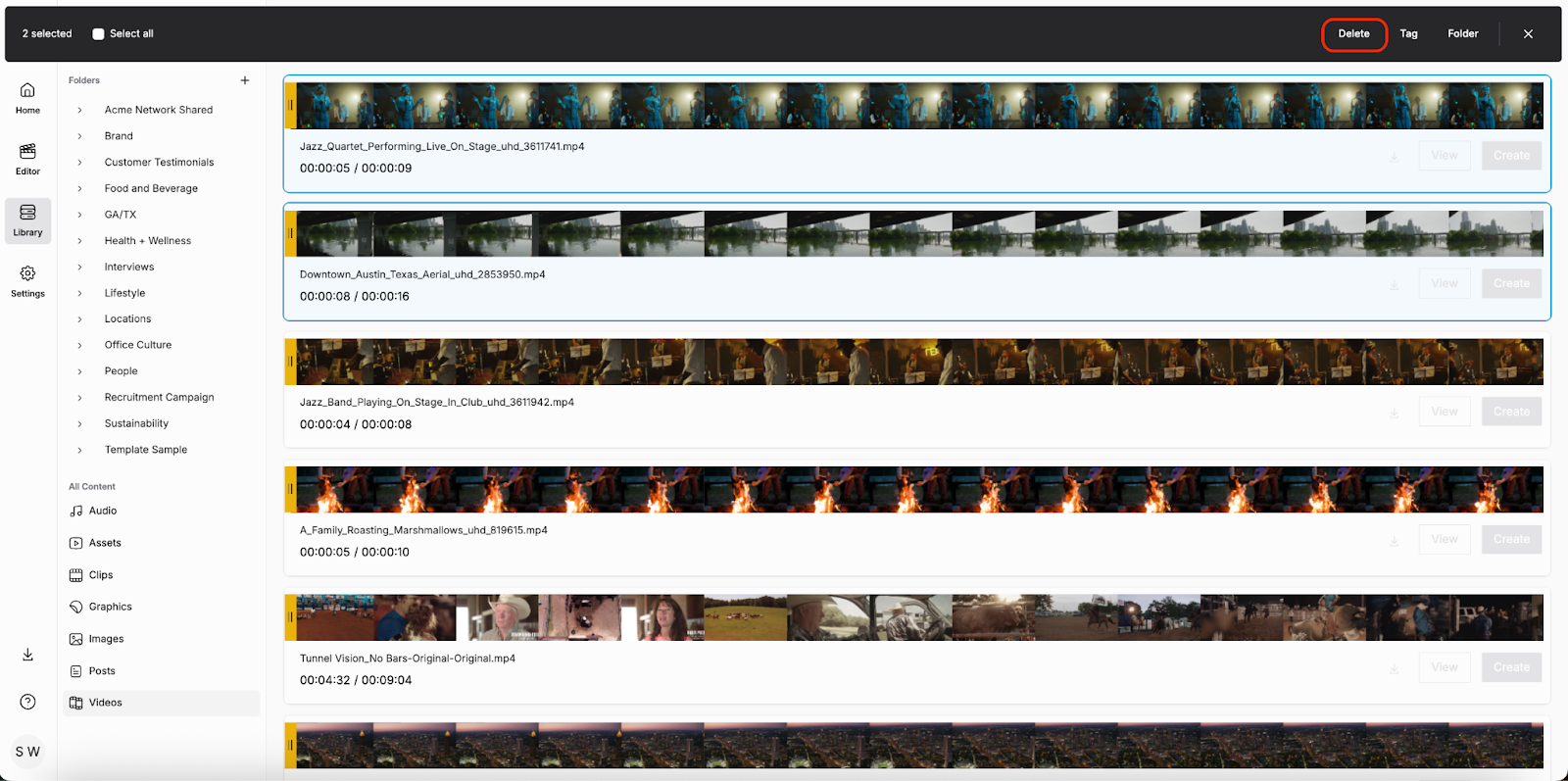1568x781 pixels.
Task: Open the Library section icon
Action: click(x=27, y=213)
